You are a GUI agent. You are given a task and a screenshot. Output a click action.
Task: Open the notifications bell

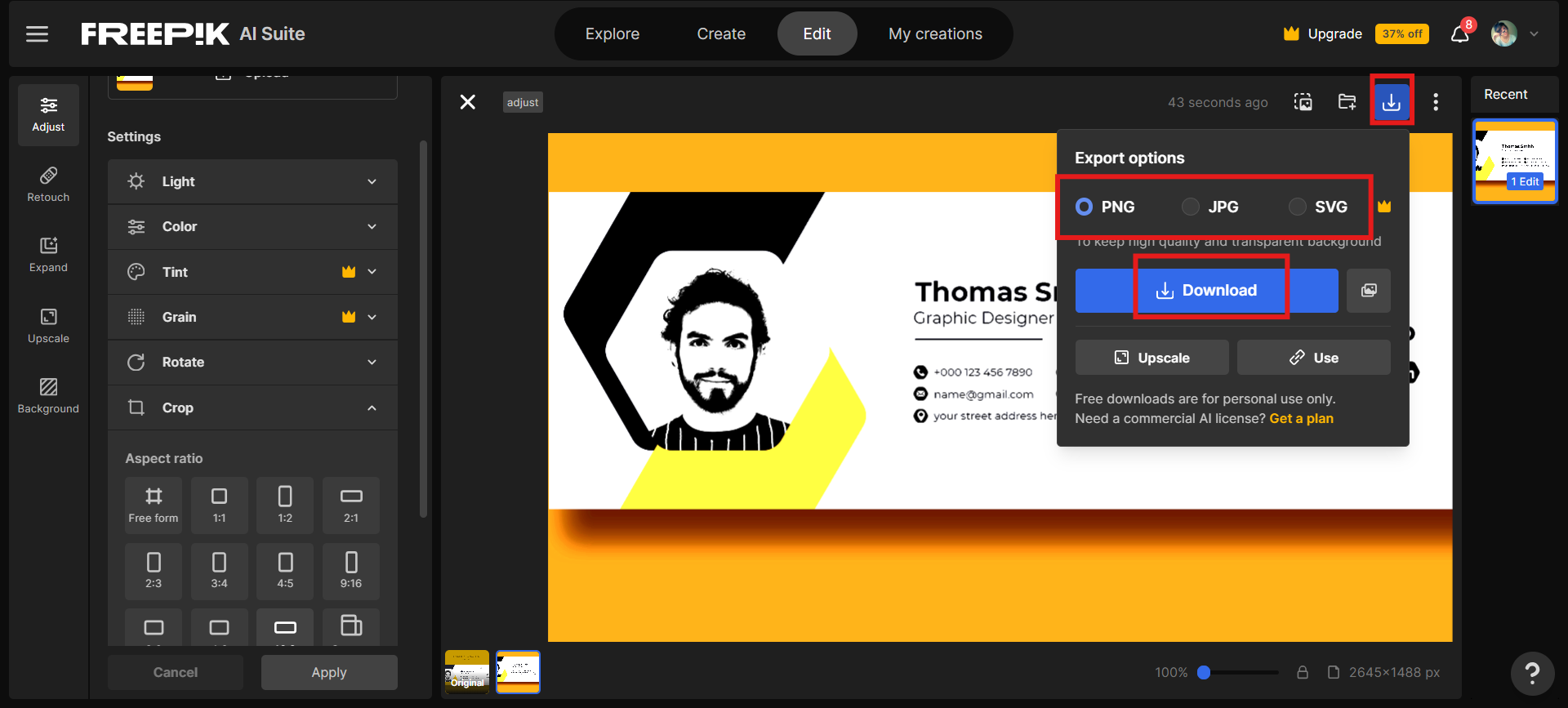tap(1460, 33)
